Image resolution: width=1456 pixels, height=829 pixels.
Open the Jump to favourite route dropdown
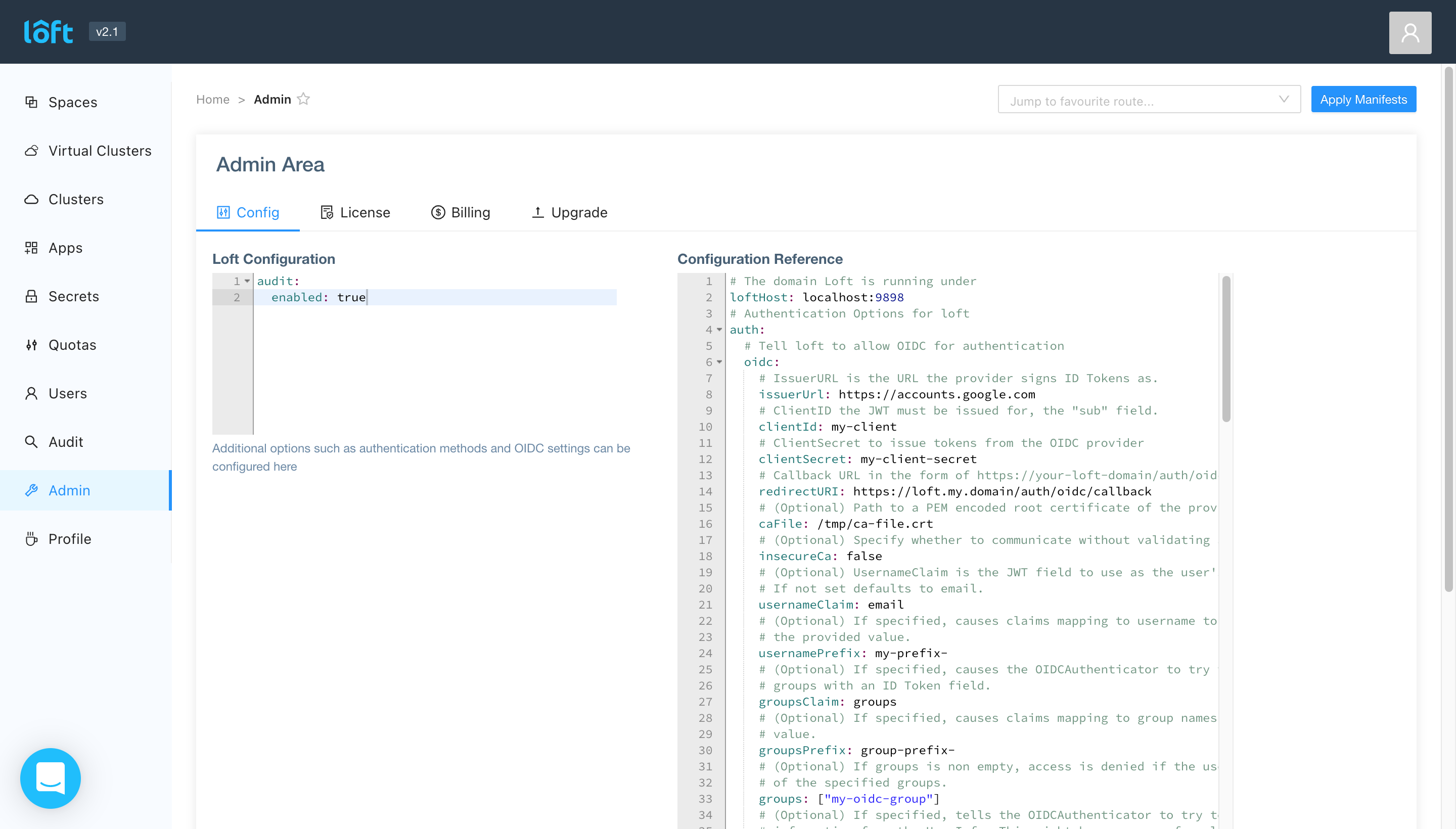point(1149,100)
